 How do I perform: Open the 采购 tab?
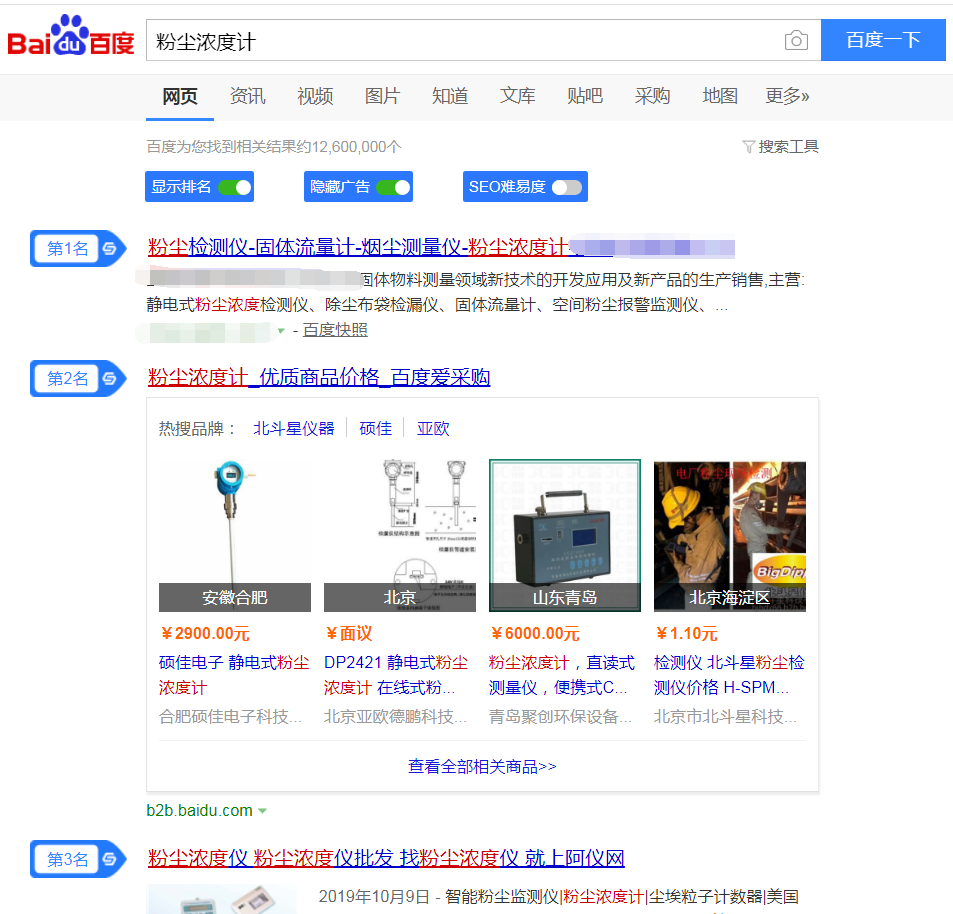(652, 96)
